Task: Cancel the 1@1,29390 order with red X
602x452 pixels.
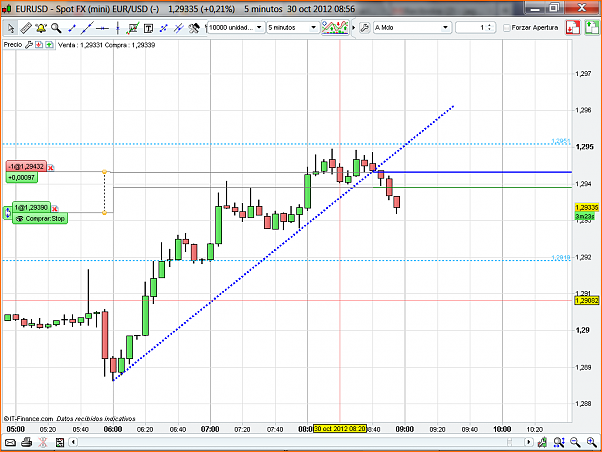Action: coord(55,209)
